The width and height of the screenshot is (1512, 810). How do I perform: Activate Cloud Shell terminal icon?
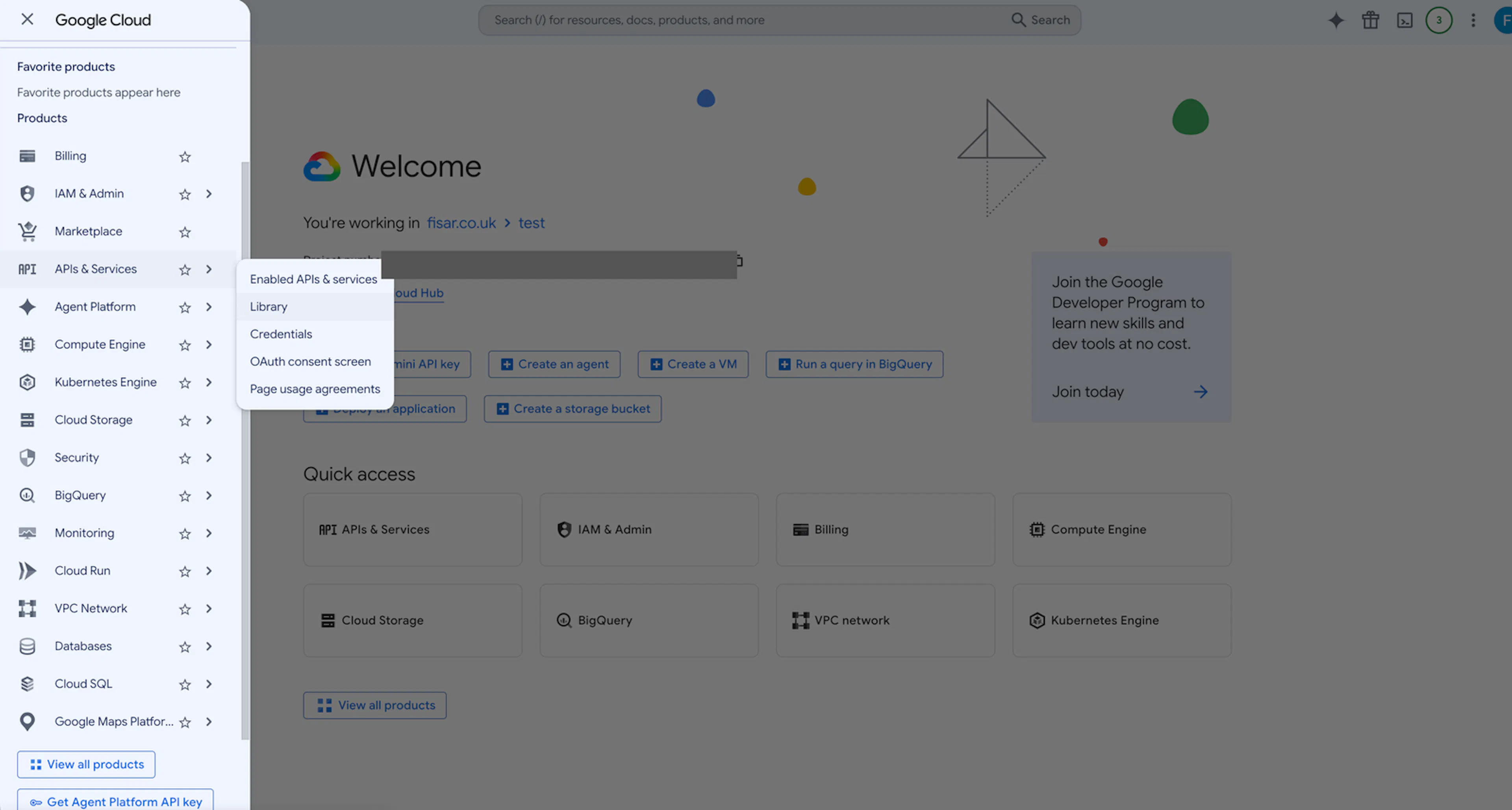click(x=1405, y=20)
